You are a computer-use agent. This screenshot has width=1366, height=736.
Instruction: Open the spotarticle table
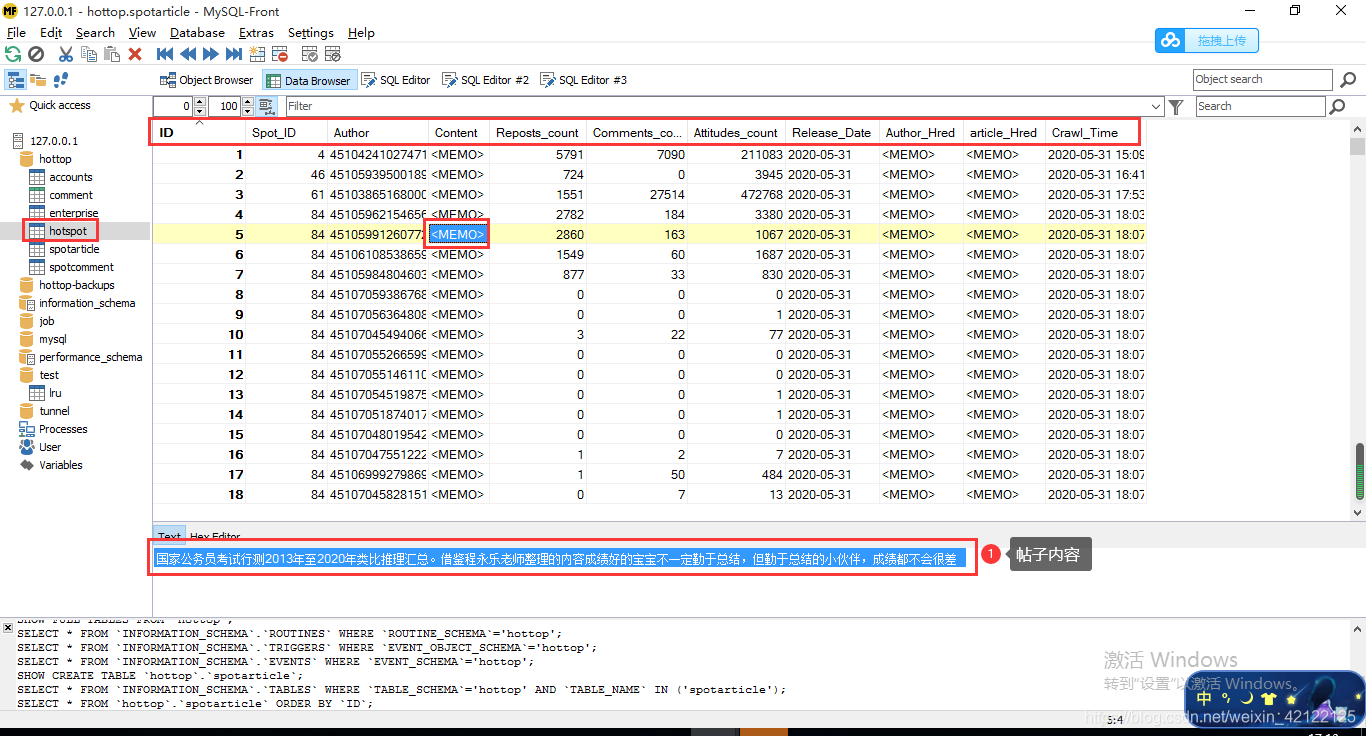(65, 249)
